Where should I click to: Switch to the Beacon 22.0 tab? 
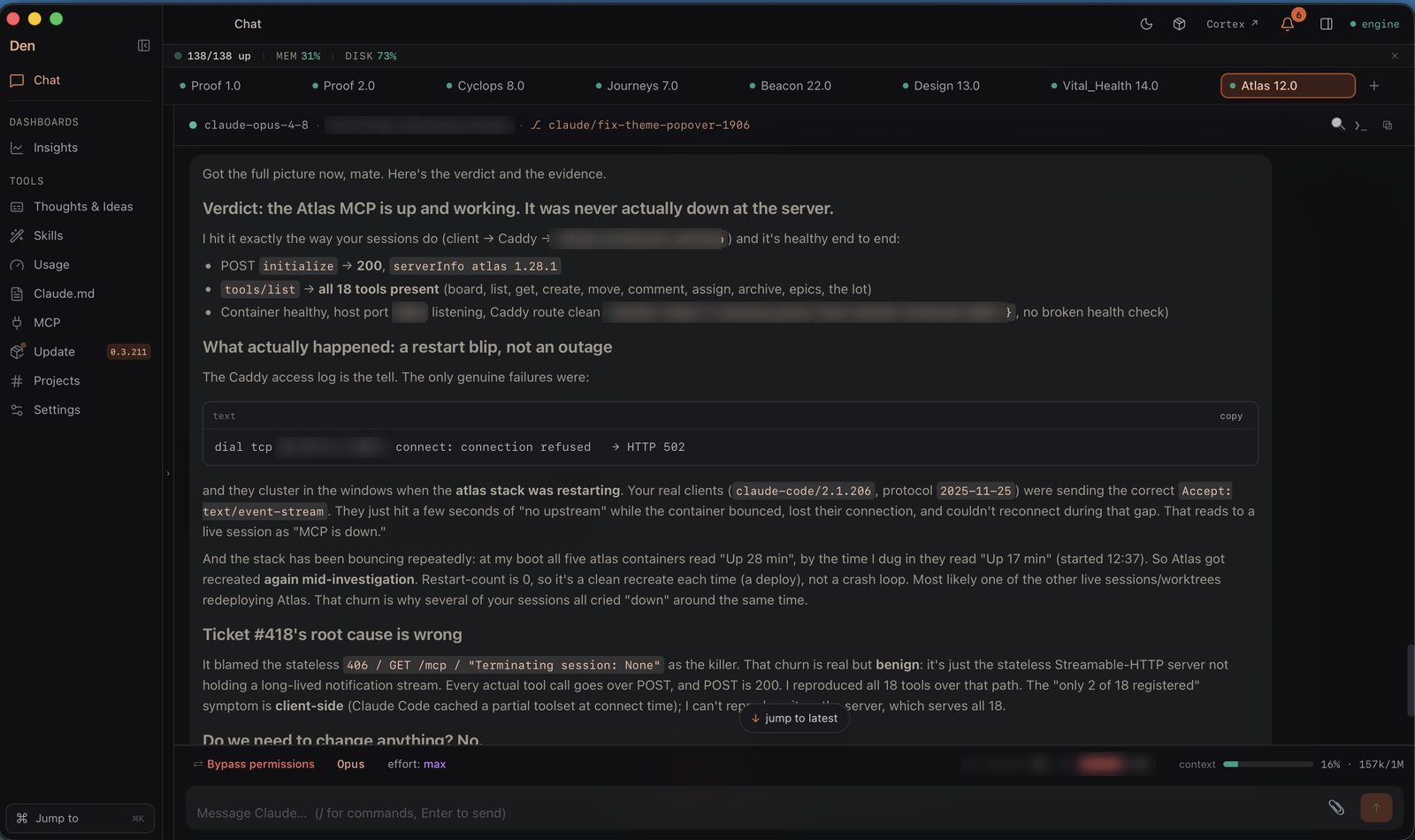tap(790, 86)
